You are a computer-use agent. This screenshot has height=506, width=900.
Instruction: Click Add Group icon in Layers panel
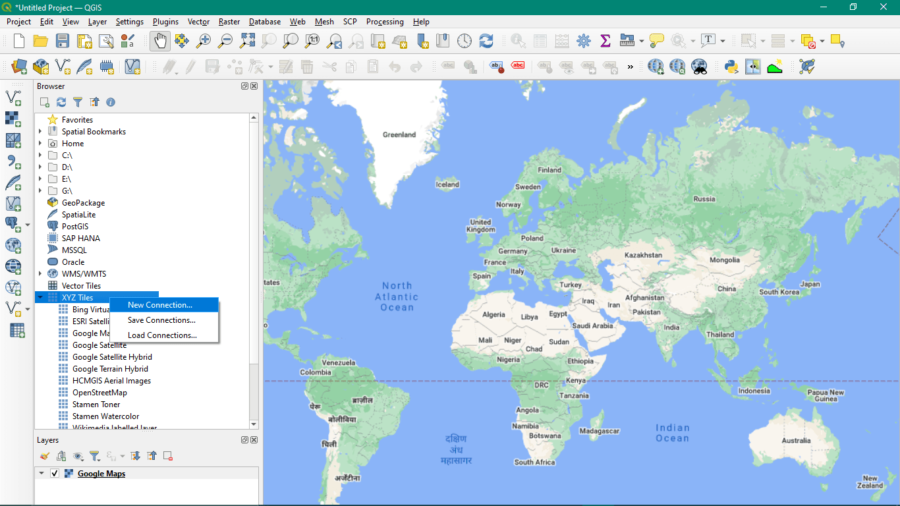[61, 456]
